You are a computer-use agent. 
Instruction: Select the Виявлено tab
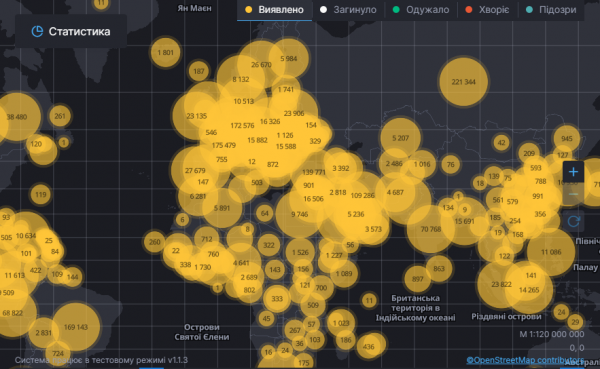click(x=274, y=10)
